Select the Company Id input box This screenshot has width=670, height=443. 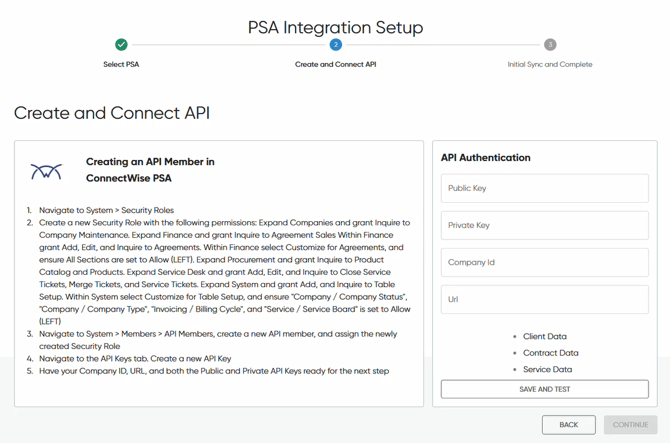point(544,262)
